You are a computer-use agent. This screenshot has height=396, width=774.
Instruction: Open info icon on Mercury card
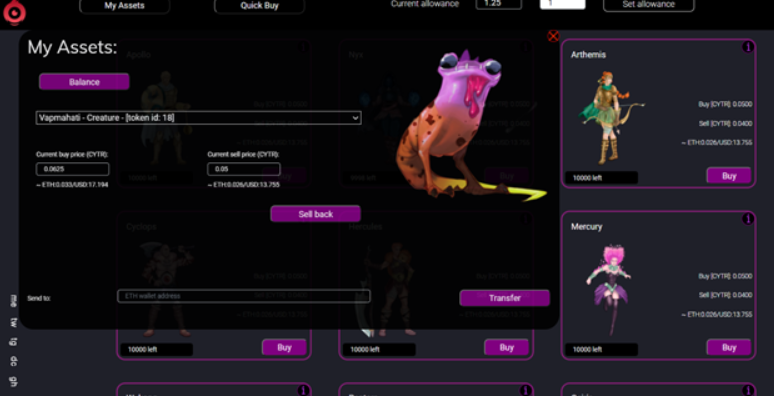pos(747,219)
